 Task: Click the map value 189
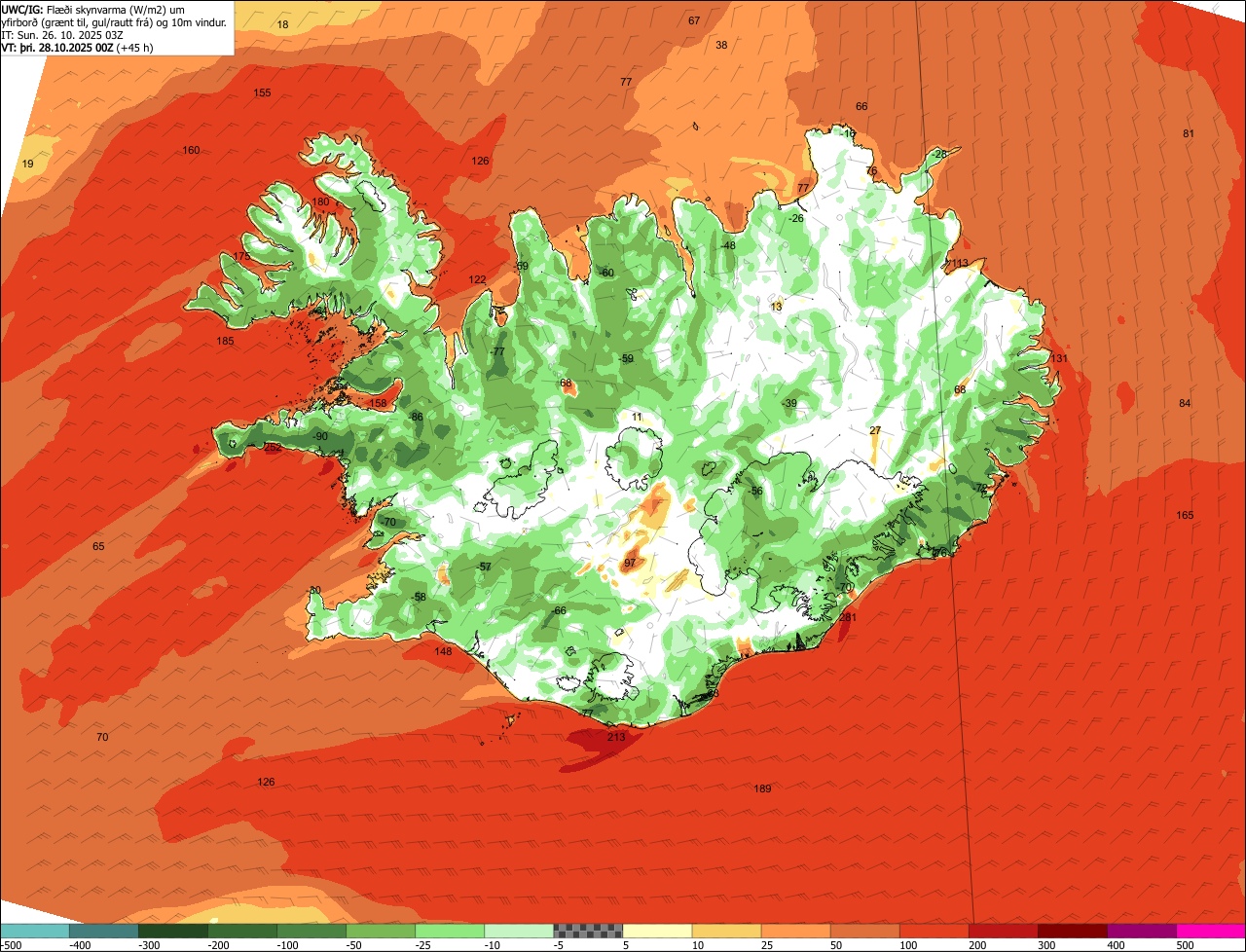point(762,789)
